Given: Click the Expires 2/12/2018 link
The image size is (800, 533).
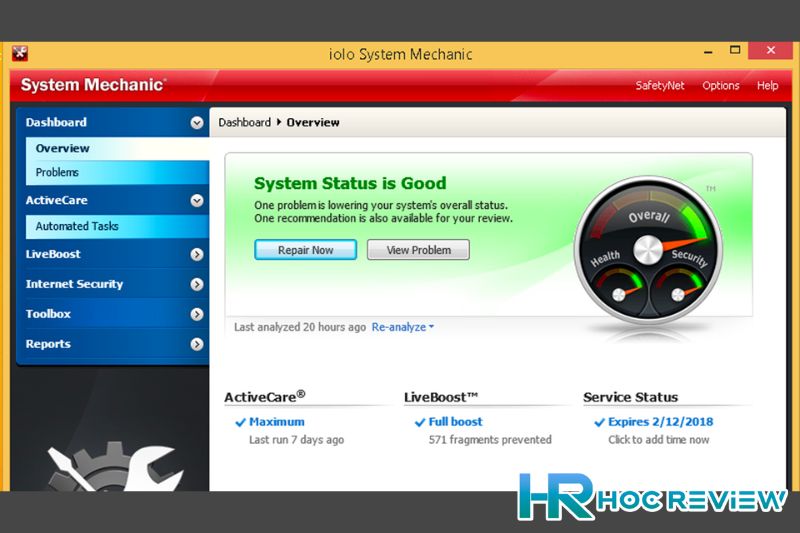Looking at the screenshot, I should [660, 422].
